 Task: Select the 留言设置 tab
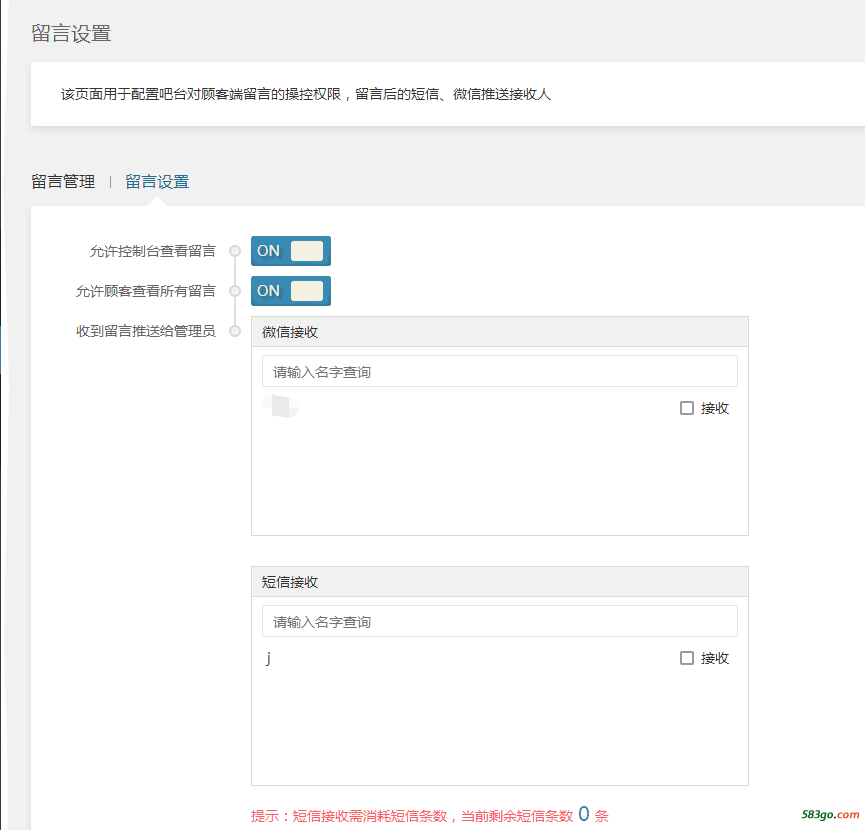point(157,181)
